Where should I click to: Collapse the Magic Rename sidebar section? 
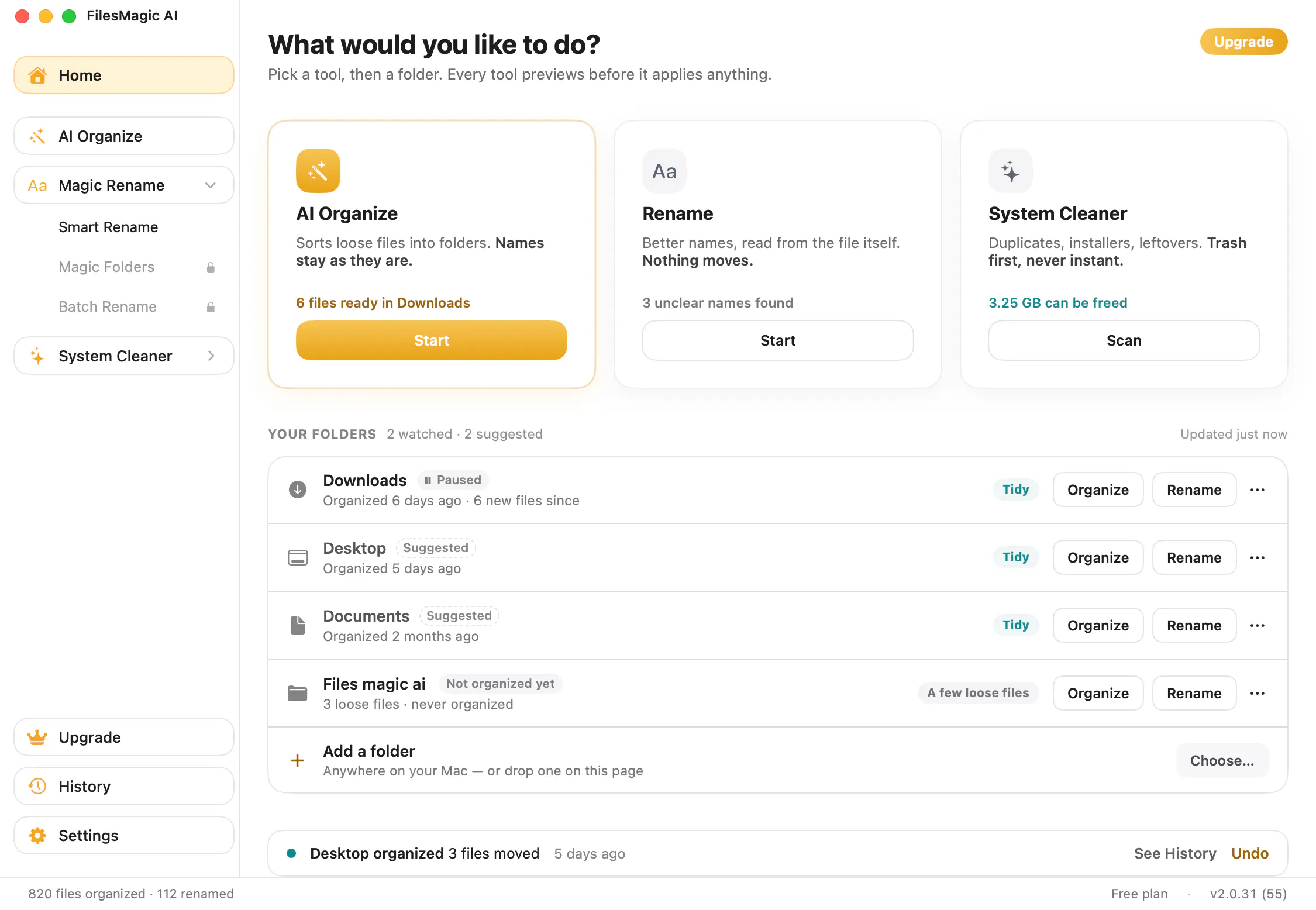[211, 185]
